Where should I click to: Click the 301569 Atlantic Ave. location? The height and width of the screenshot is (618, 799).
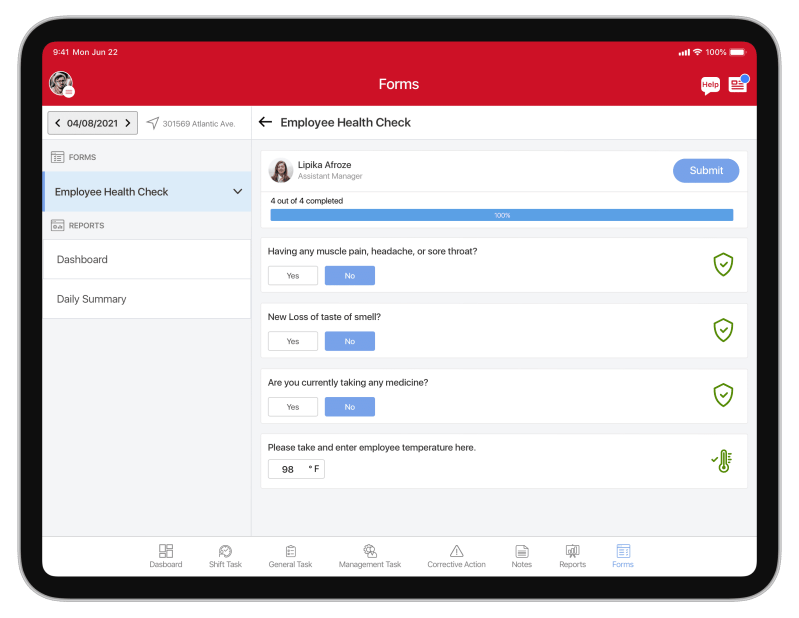click(199, 124)
